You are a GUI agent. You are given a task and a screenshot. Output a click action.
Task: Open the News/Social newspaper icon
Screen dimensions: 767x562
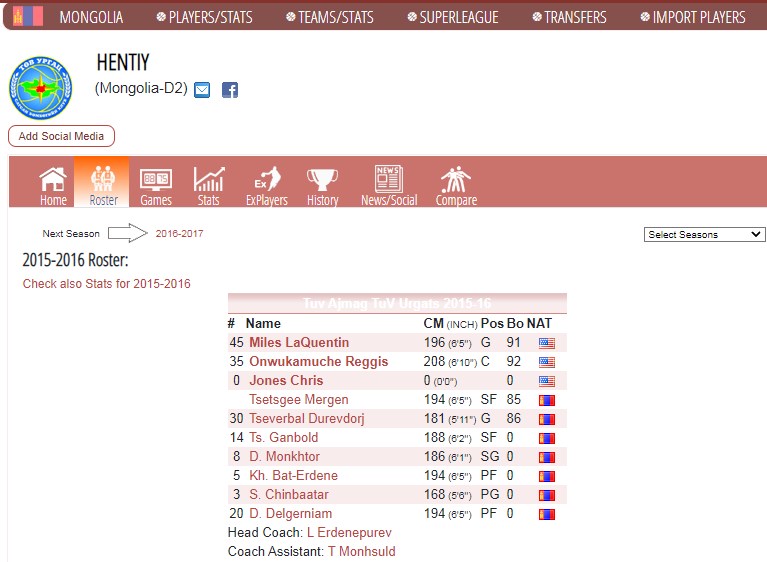point(388,180)
